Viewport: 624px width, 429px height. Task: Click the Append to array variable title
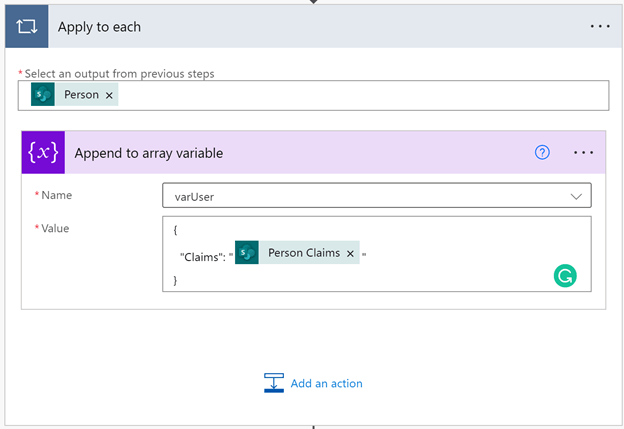click(149, 153)
